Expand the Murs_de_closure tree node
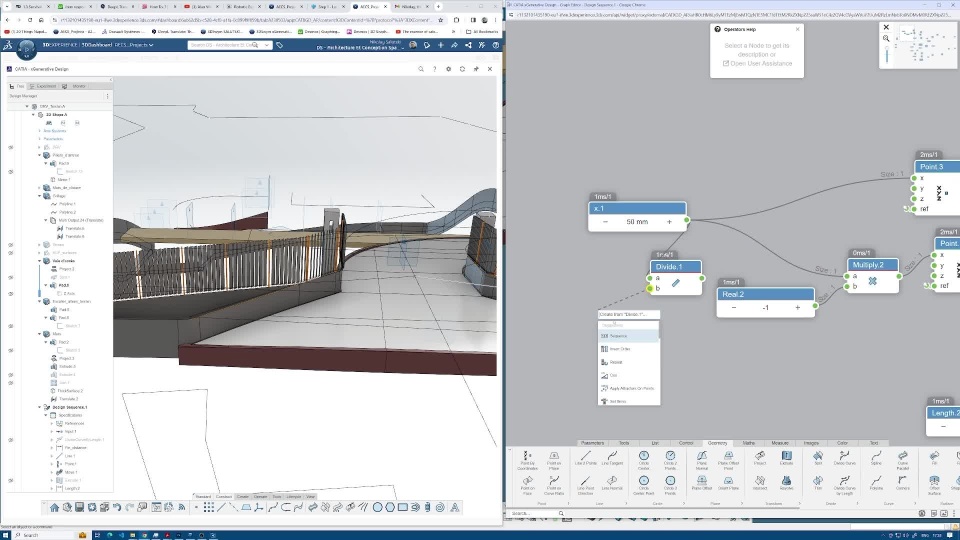Viewport: 960px width, 540px height. pyautogui.click(x=40, y=188)
